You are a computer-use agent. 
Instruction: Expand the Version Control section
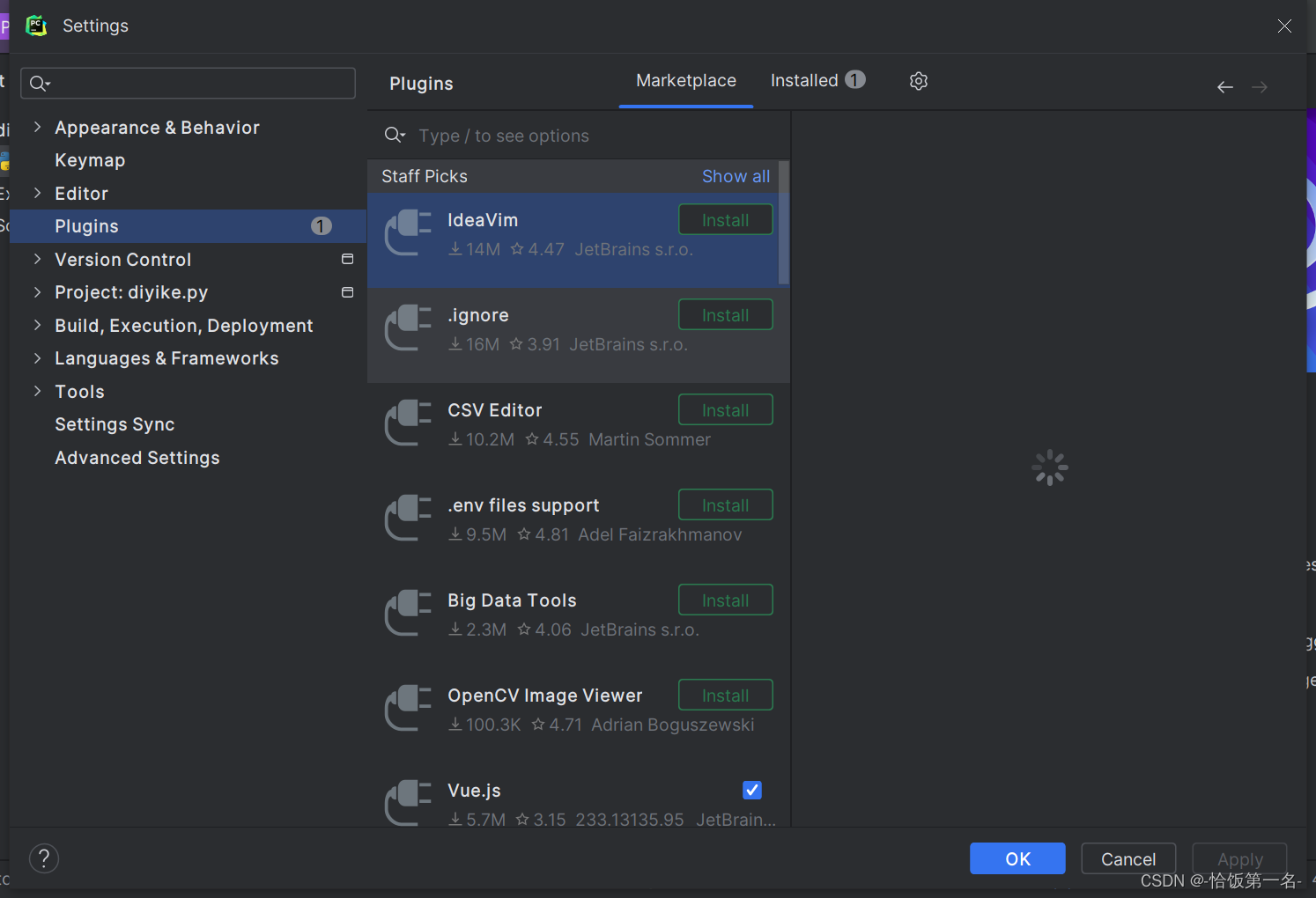click(37, 259)
